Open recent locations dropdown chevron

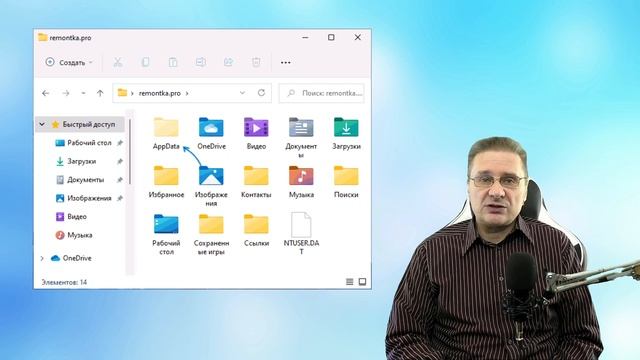click(83, 93)
